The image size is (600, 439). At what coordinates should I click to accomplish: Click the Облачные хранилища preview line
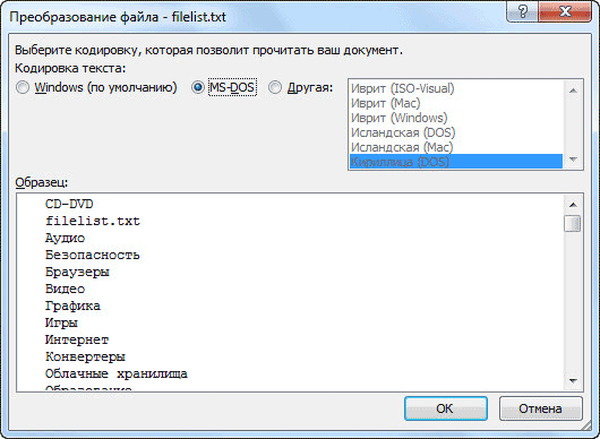116,373
